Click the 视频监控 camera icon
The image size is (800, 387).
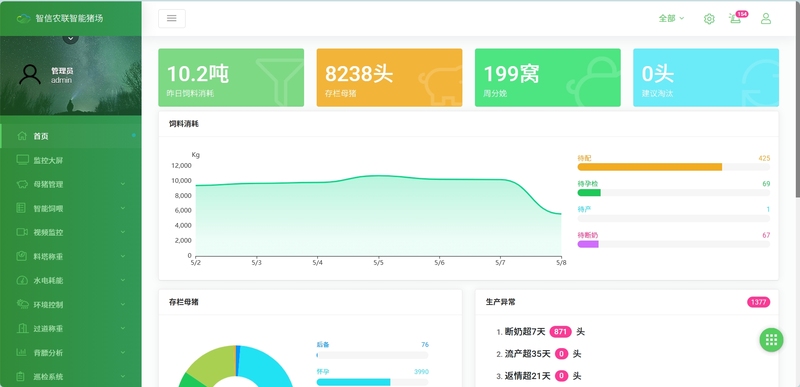click(22, 232)
